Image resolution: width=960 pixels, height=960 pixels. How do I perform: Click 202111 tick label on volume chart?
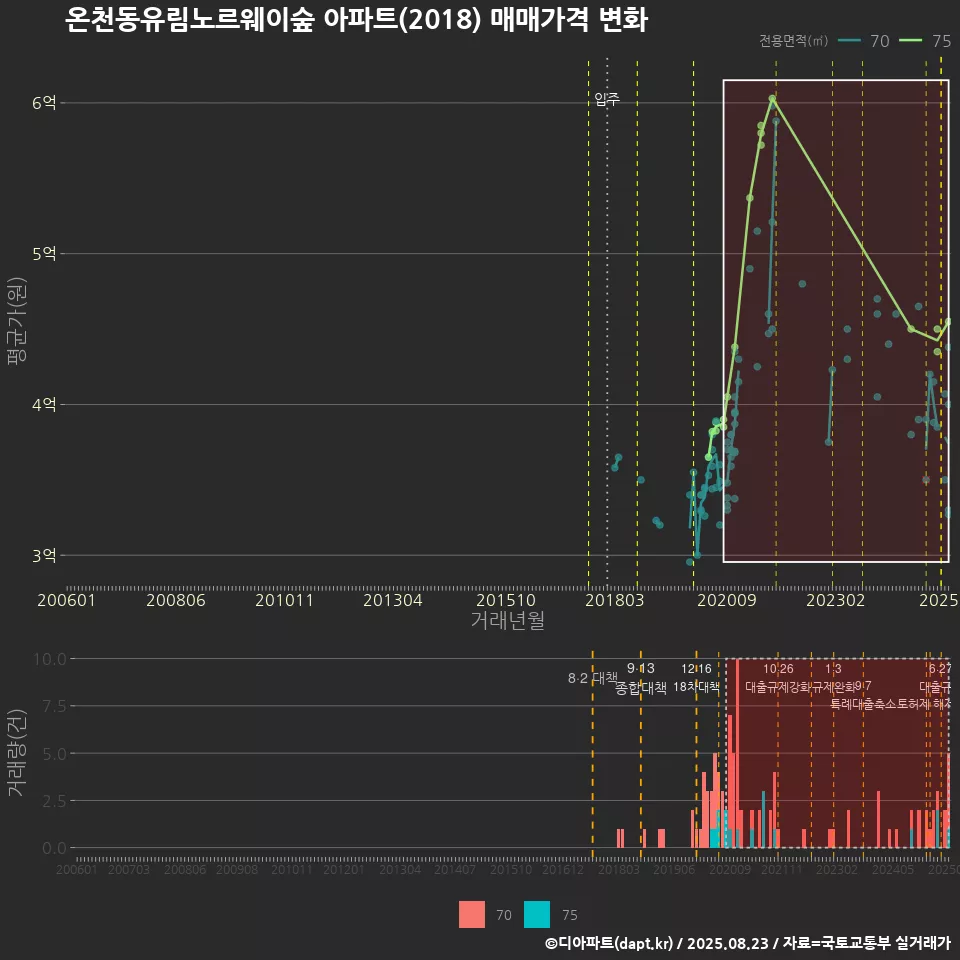pyautogui.click(x=781, y=869)
